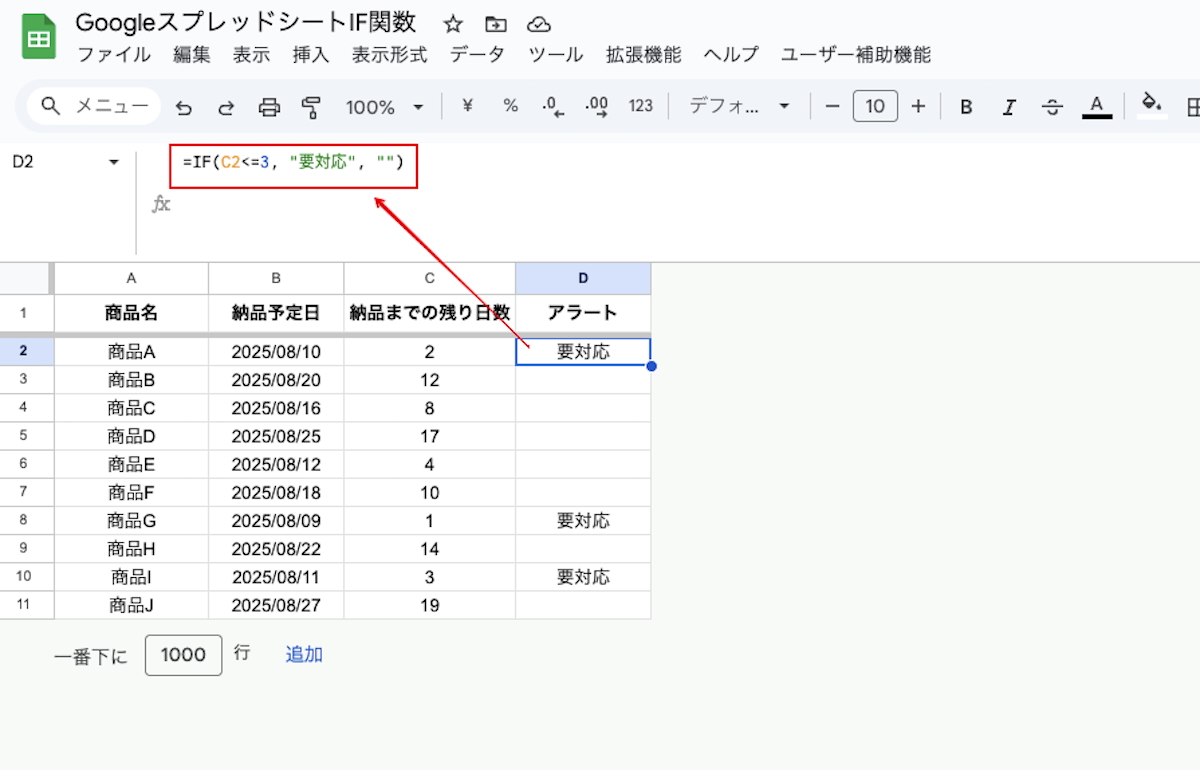
Task: Select column A header
Action: click(132, 278)
